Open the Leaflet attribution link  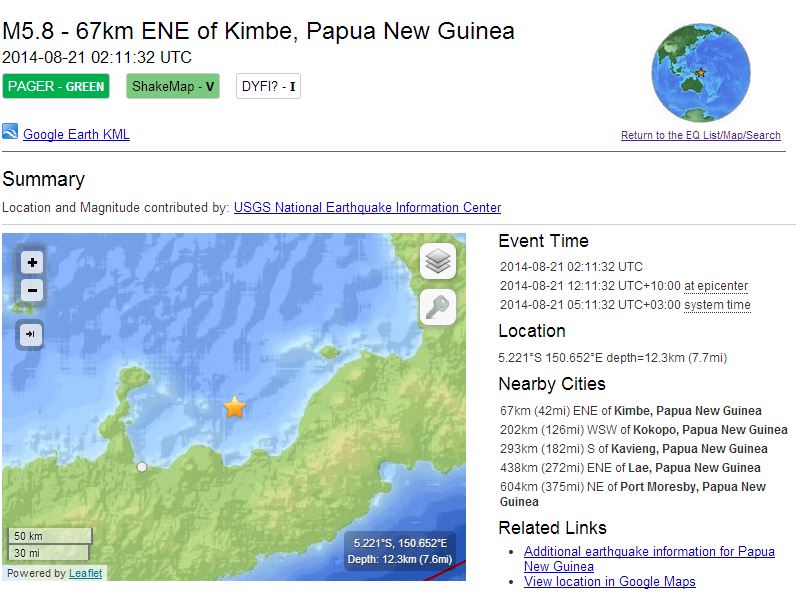coord(85,574)
